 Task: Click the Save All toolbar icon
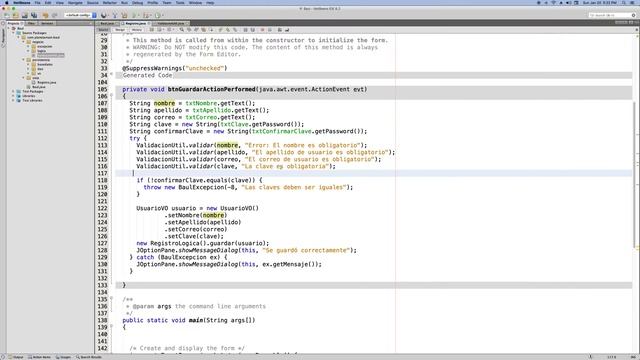tap(34, 15)
